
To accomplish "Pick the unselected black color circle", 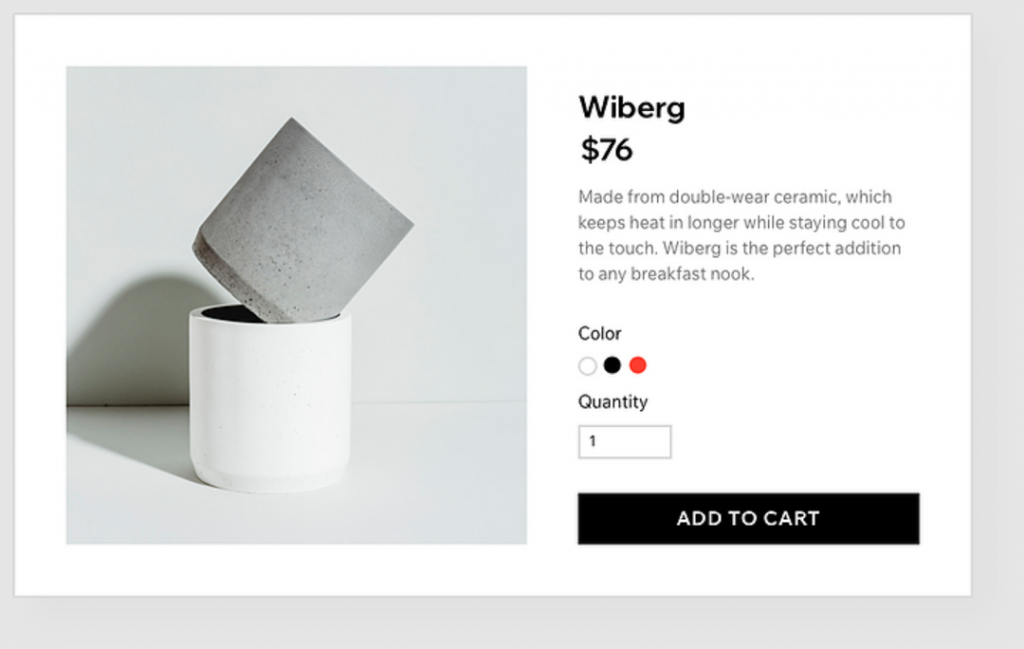I will point(613,366).
